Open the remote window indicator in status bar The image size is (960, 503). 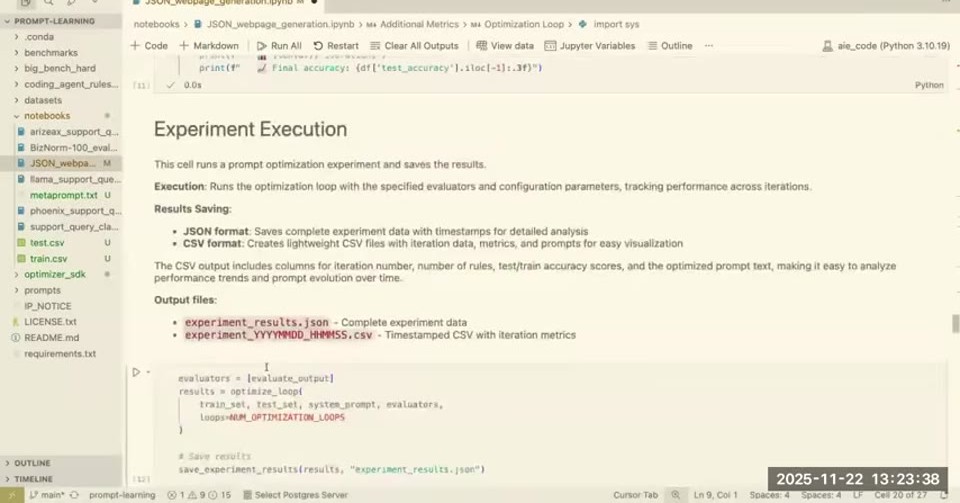(x=12, y=495)
